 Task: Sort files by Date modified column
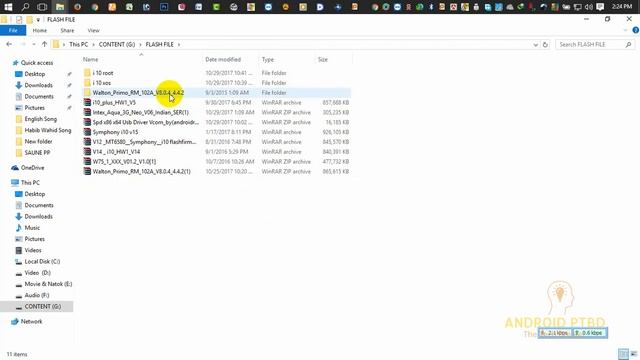(x=223, y=60)
